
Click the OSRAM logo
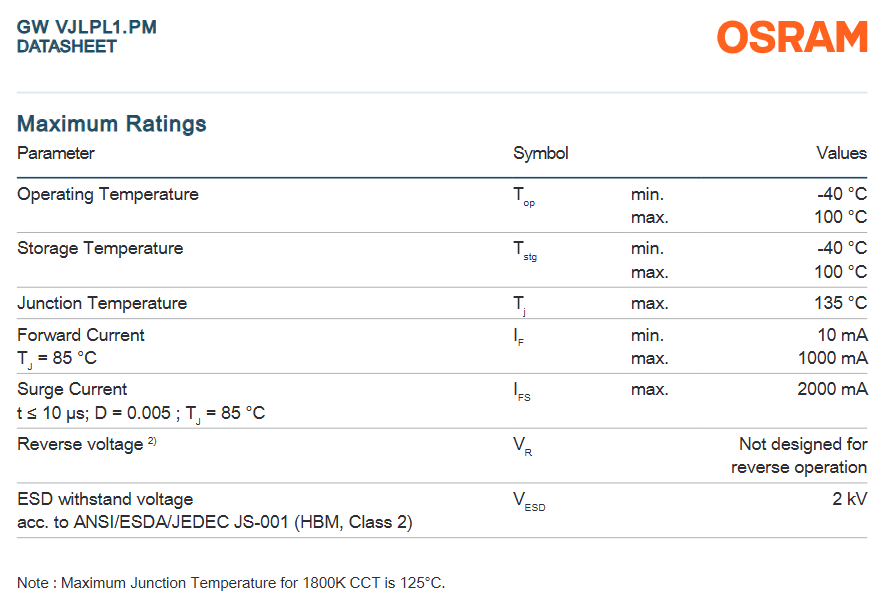click(792, 37)
